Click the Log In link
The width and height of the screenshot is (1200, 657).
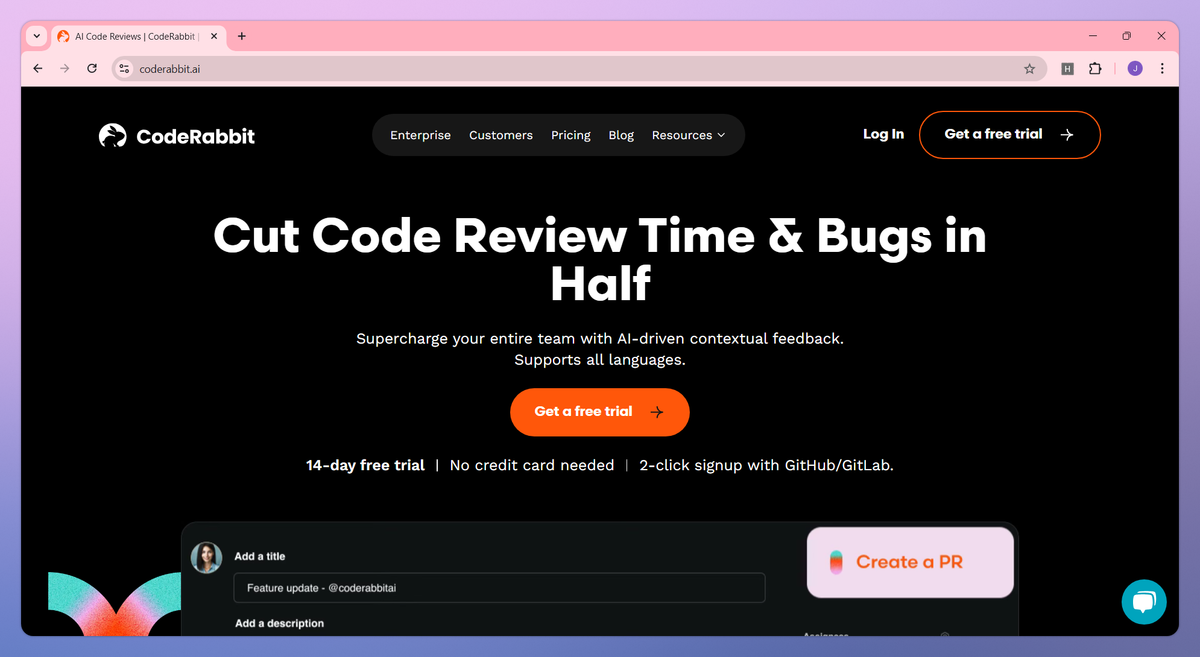[x=883, y=134]
